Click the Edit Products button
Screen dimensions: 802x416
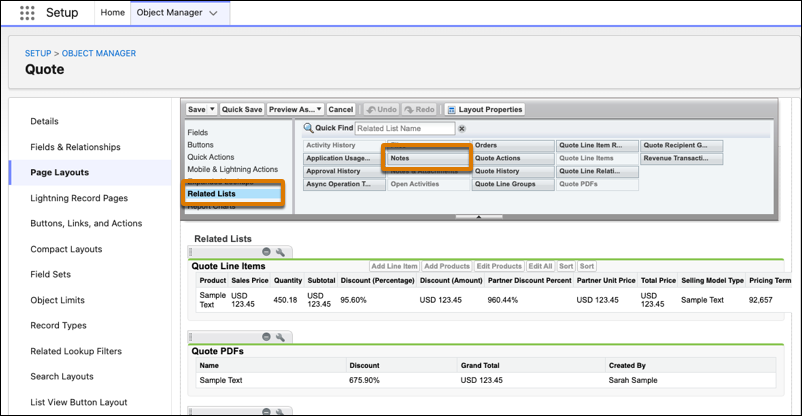point(499,266)
